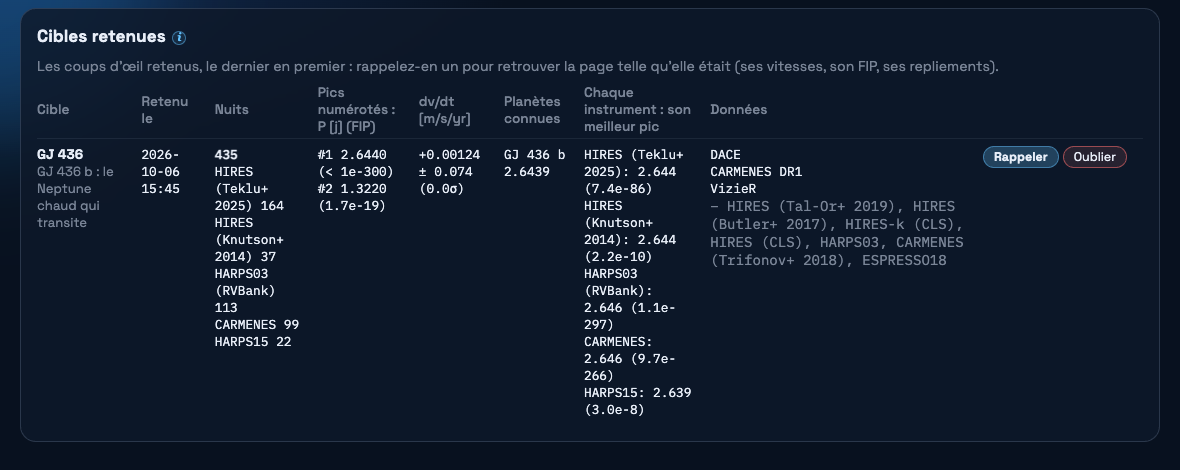Click best peak 'CARMENES: 2.646 (9.7e-266)'
This screenshot has width=1180, height=470.
click(629, 358)
